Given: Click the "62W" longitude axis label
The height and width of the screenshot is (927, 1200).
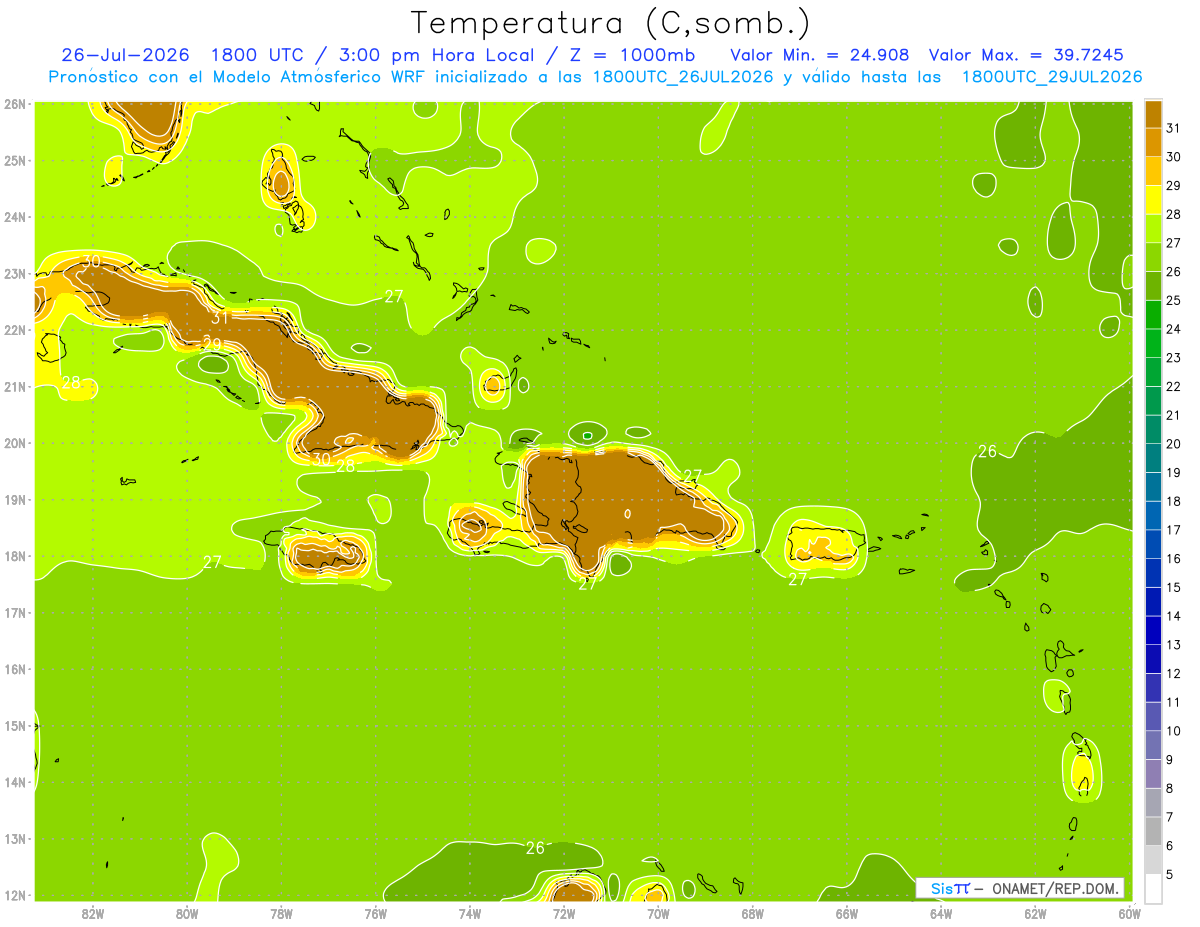Looking at the screenshot, I should coord(1035,913).
